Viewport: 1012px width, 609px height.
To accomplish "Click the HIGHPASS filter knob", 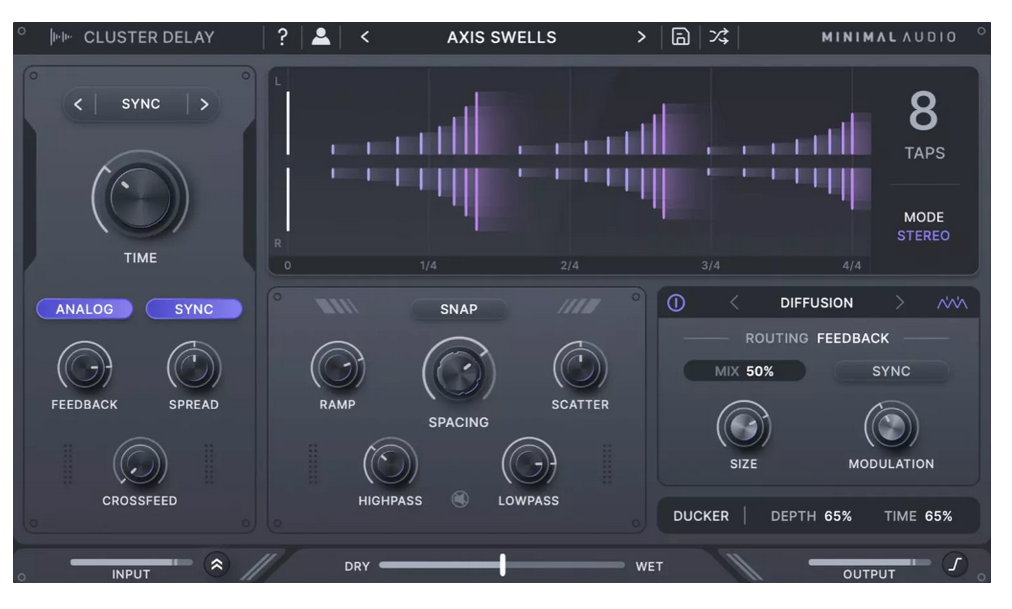I will coord(390,464).
